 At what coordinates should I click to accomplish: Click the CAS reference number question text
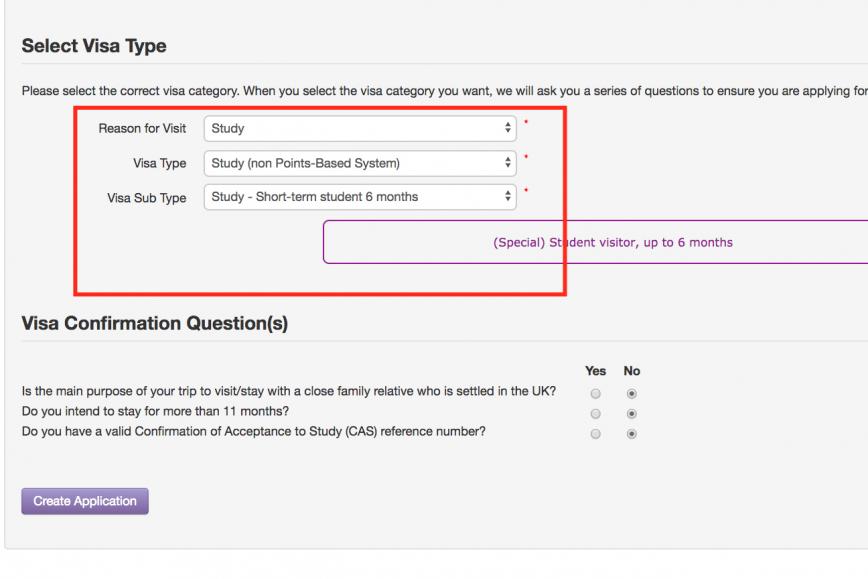click(x=254, y=432)
